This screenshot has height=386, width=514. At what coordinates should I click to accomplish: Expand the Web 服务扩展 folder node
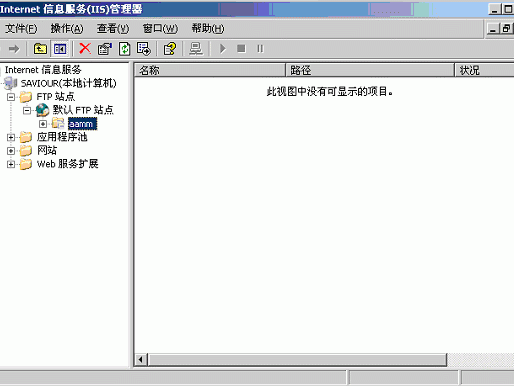click(x=11, y=164)
